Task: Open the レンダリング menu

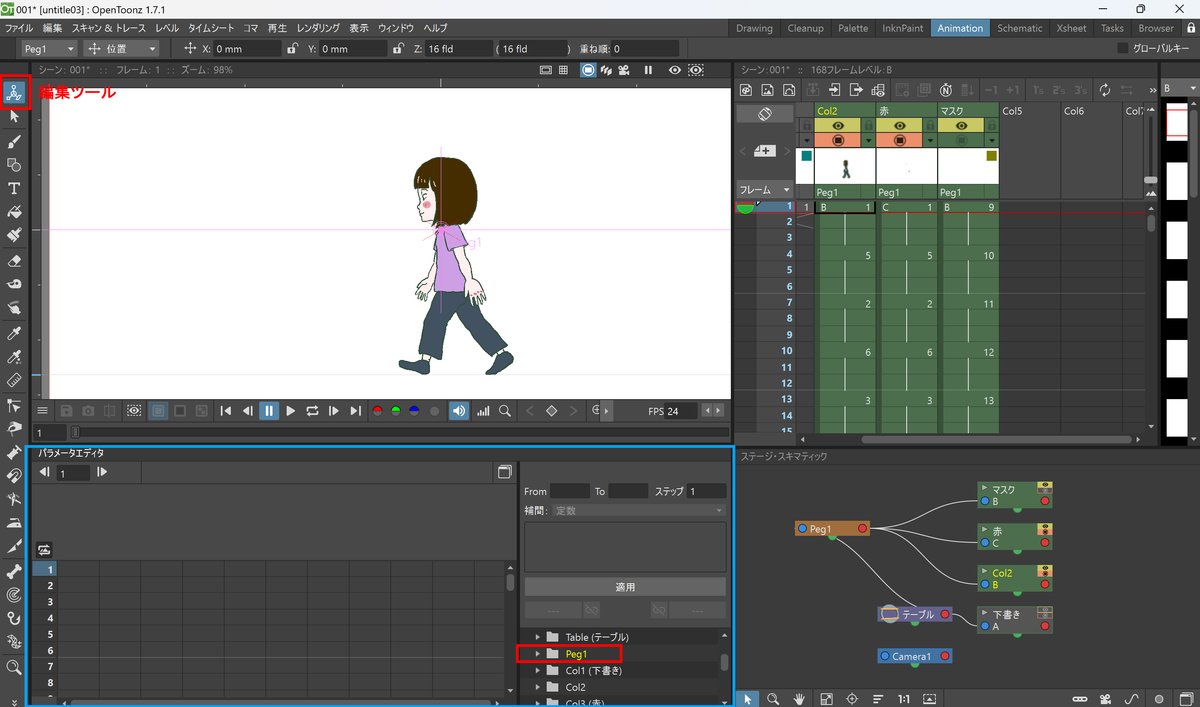Action: coord(319,28)
